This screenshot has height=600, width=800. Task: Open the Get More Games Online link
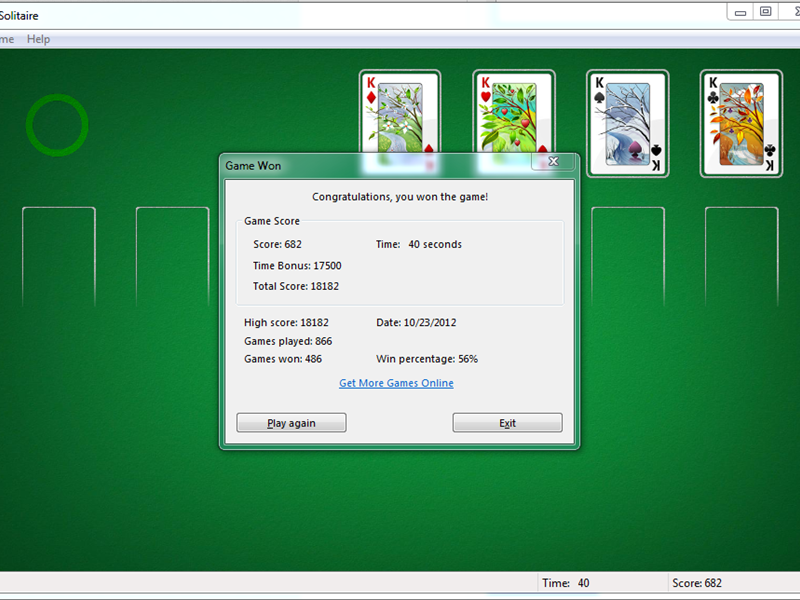pos(396,383)
